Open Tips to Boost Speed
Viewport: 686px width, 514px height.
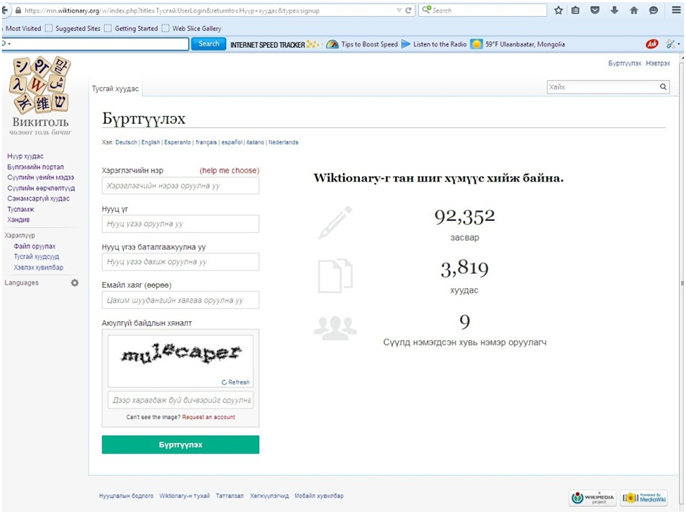(x=369, y=44)
